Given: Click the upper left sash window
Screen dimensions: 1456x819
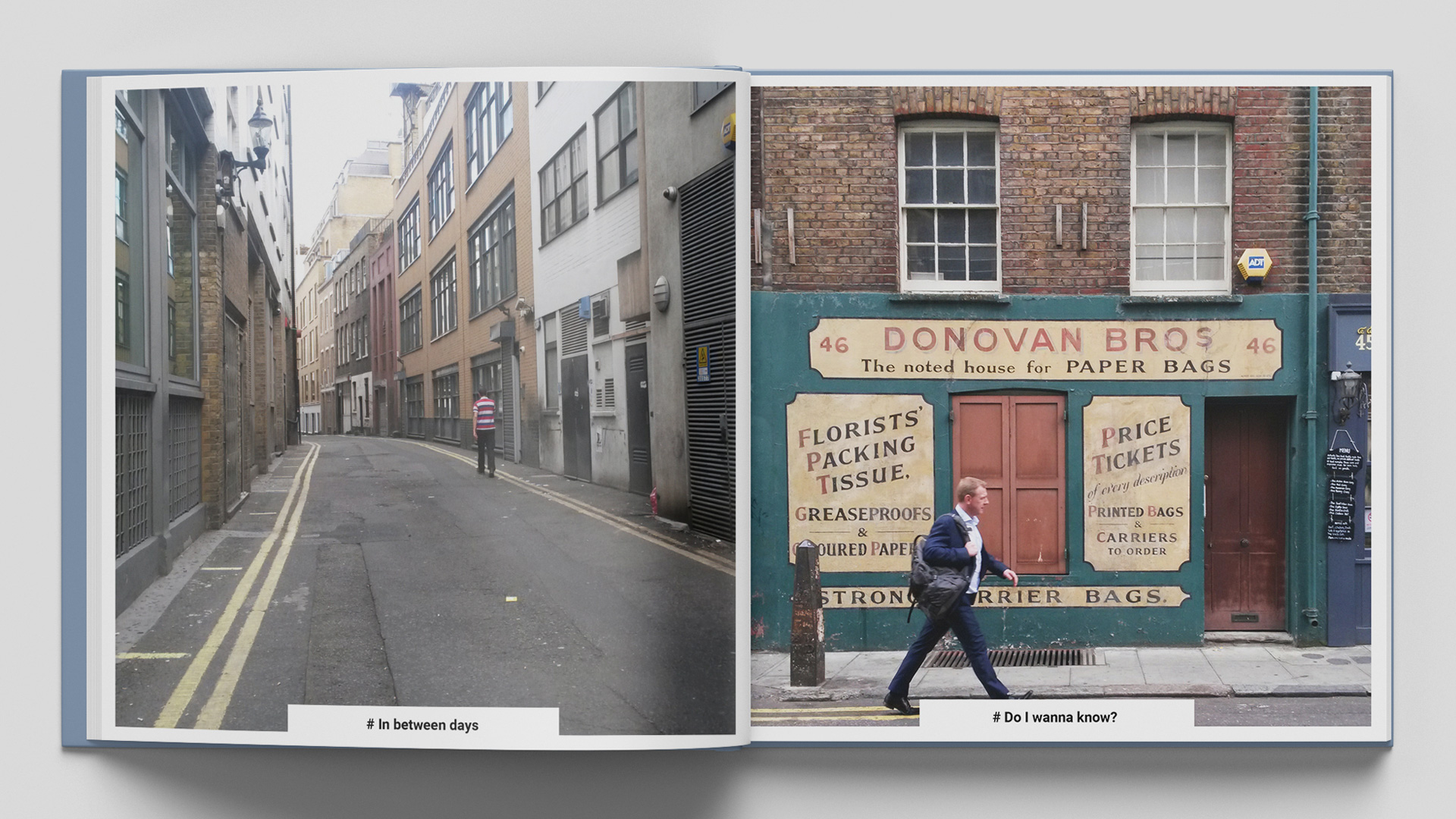Looking at the screenshot, I should click(x=949, y=205).
